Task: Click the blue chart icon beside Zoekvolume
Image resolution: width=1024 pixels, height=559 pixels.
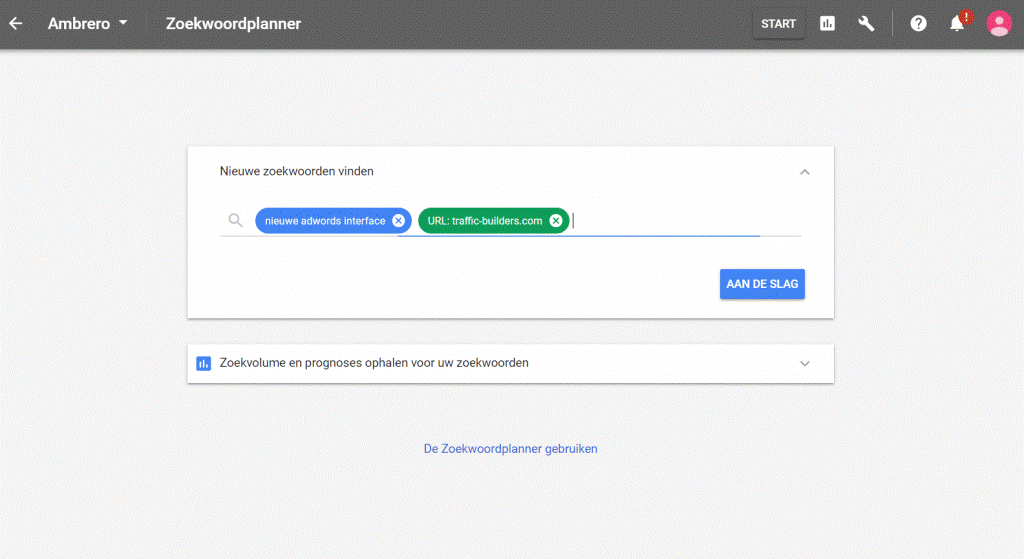Action: point(204,363)
